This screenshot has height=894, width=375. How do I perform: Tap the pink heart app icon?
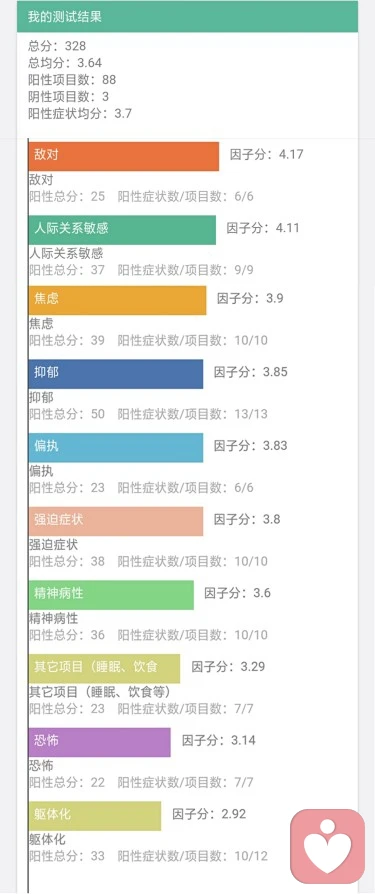327,846
